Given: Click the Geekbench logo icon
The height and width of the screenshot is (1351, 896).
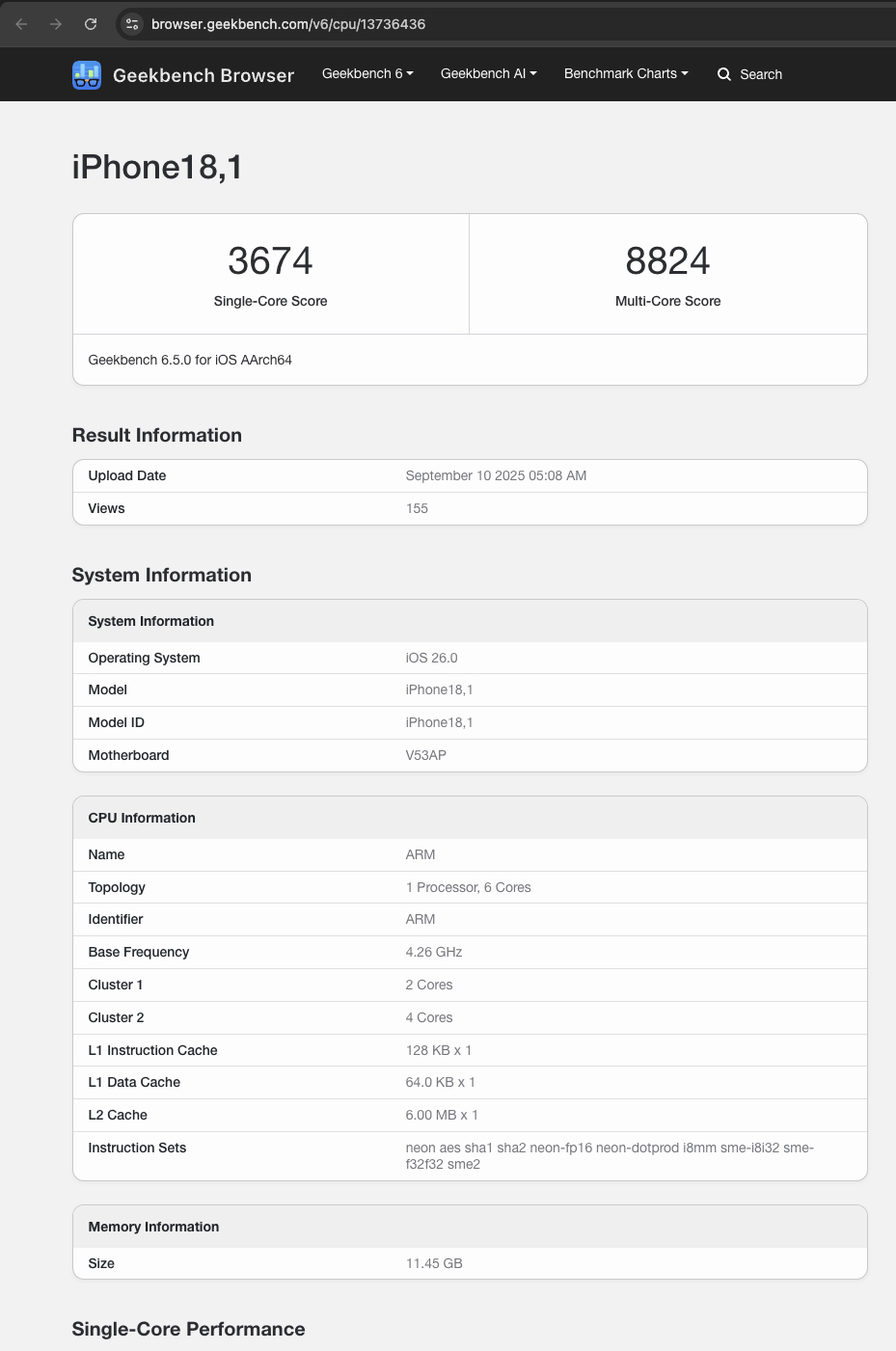Looking at the screenshot, I should click(x=87, y=75).
